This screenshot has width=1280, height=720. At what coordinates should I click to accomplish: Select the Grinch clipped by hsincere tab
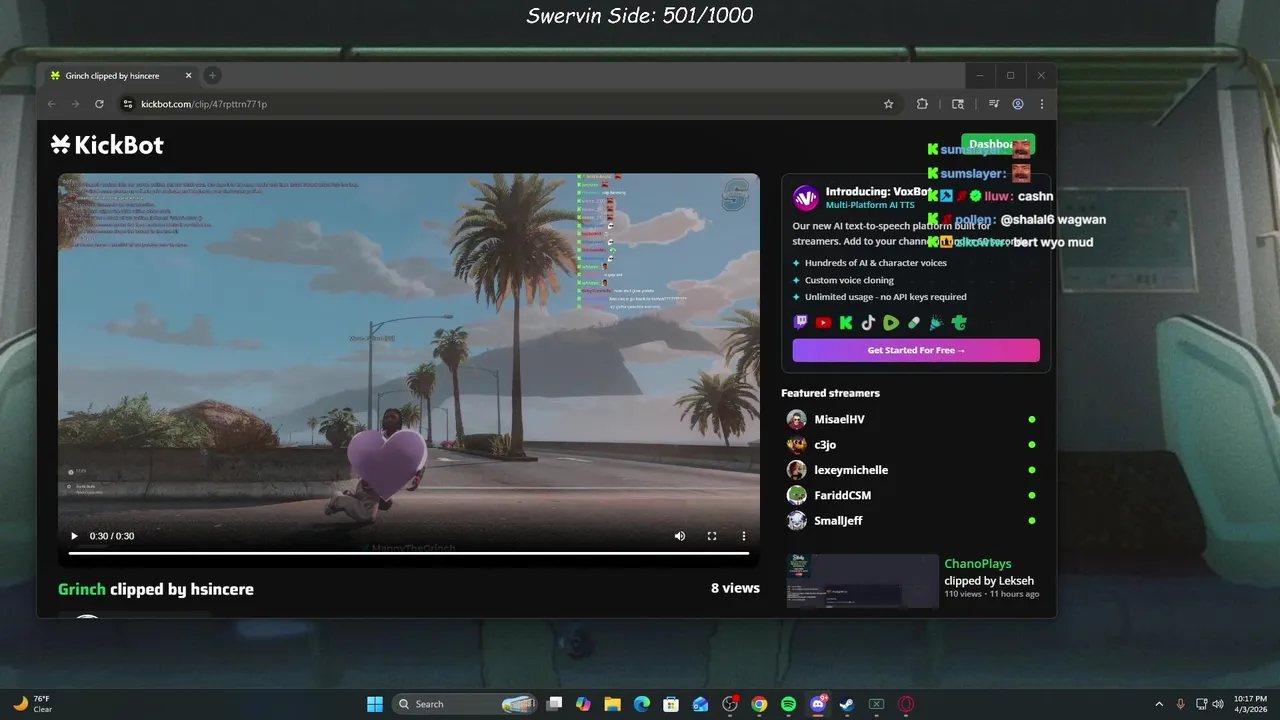pos(118,76)
